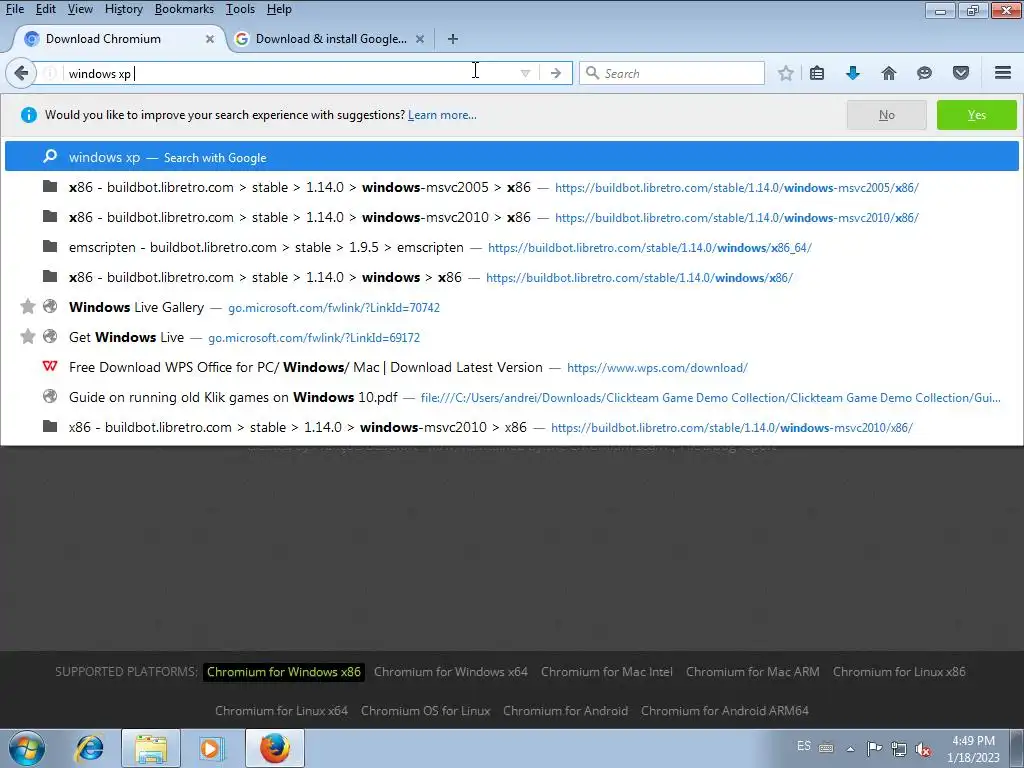Open the Tools menu

pos(240,9)
